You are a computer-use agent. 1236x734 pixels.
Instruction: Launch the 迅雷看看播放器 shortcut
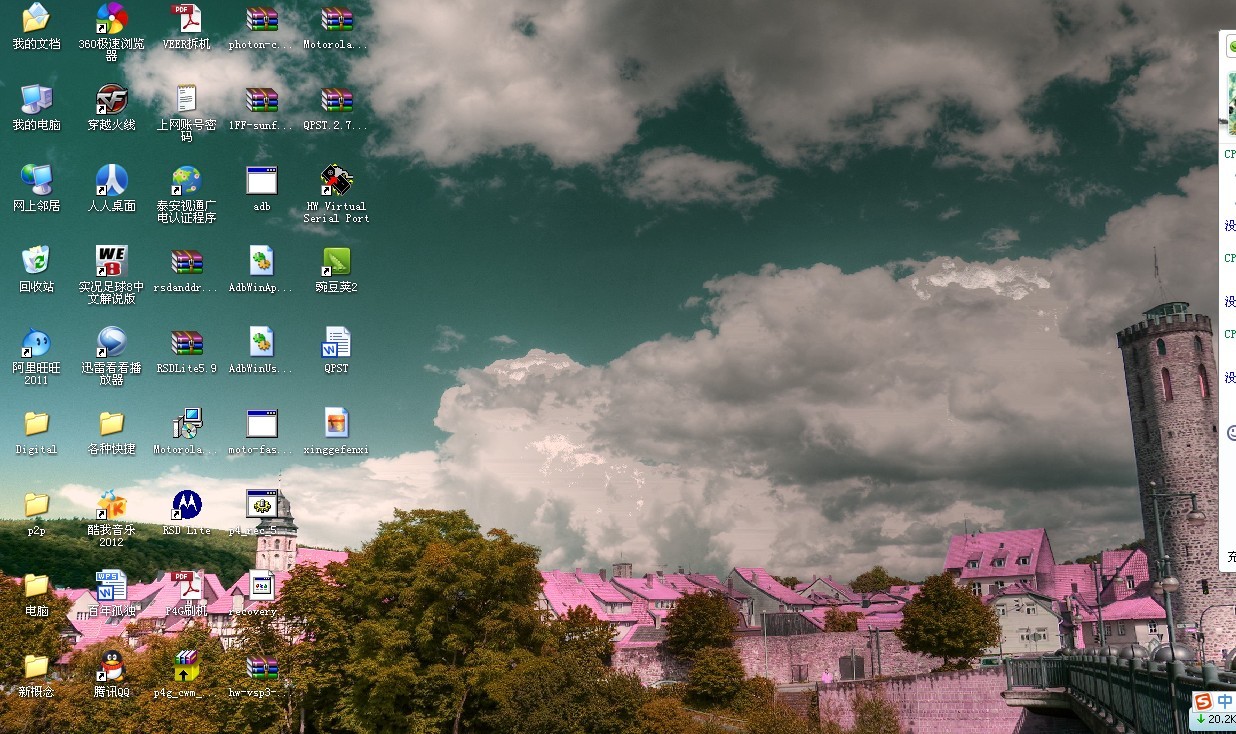(111, 341)
